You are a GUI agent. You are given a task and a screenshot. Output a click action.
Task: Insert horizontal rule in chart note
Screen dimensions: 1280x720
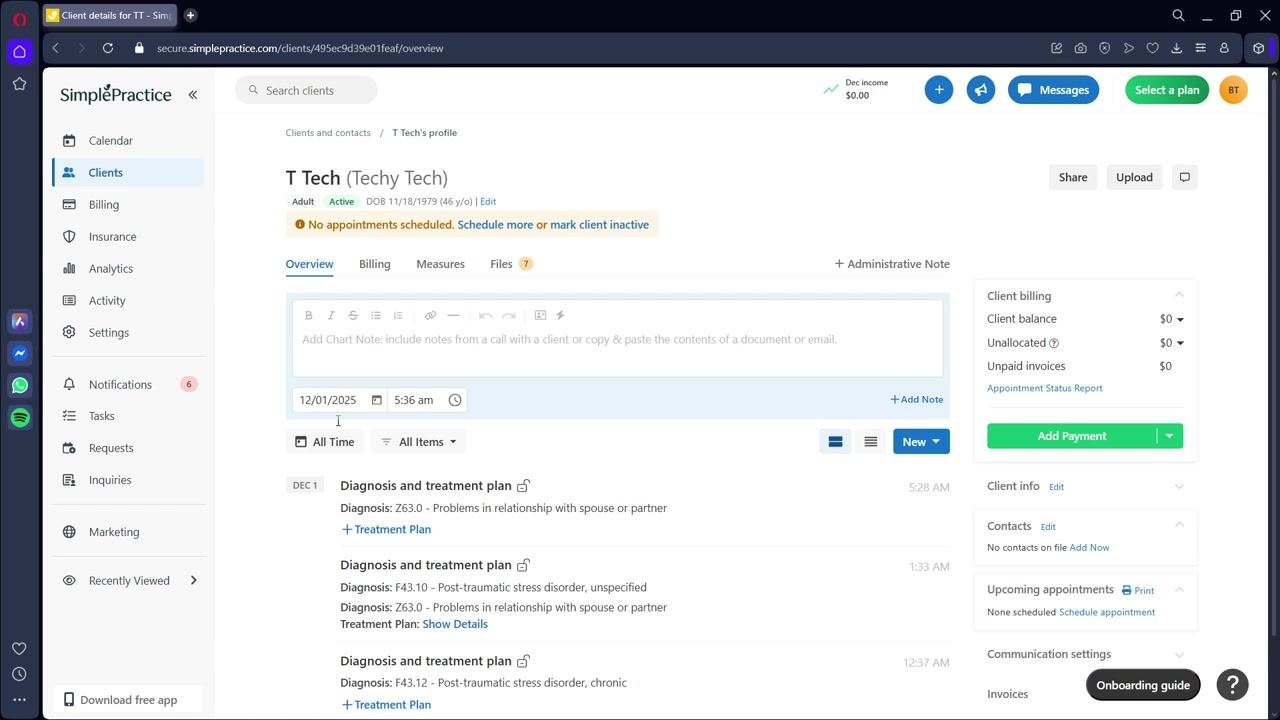[453, 315]
